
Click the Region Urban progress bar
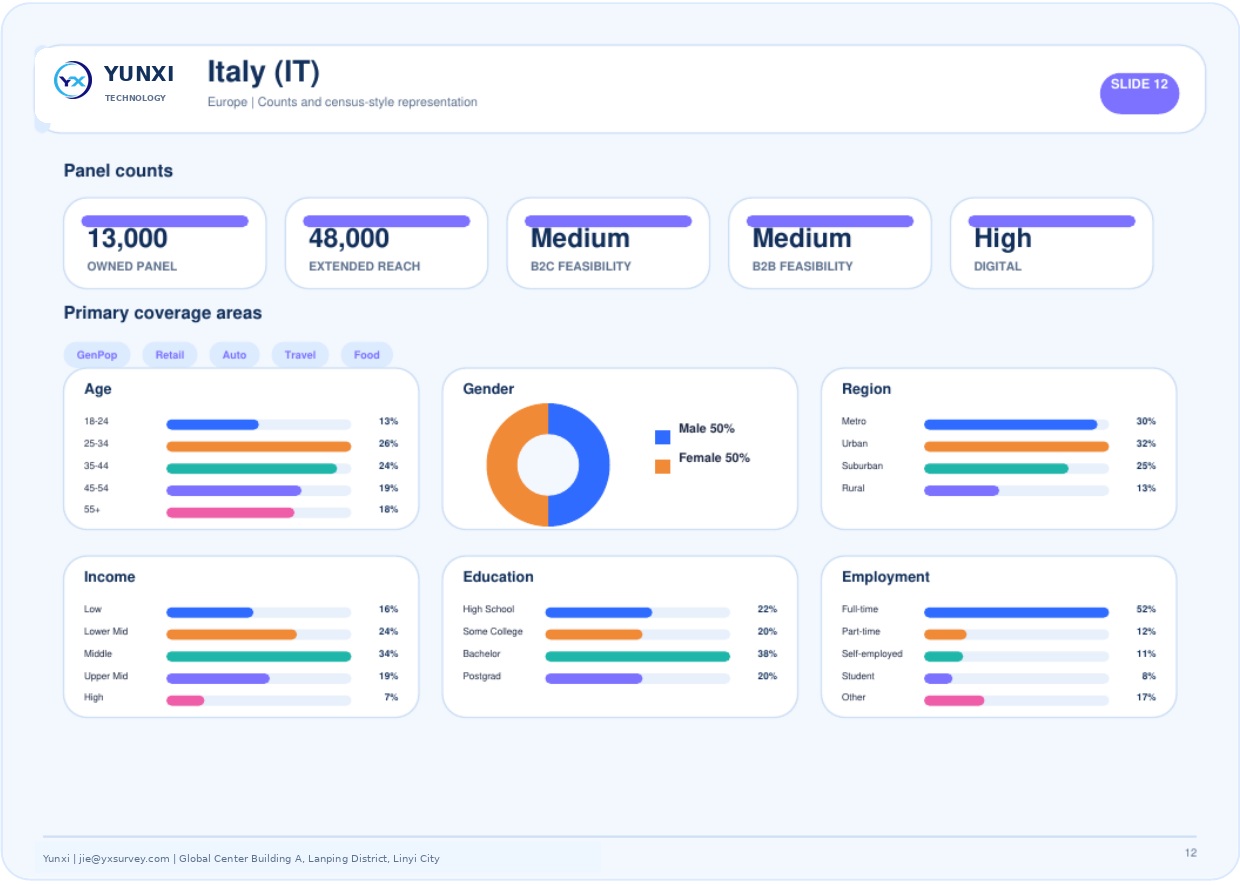(1016, 447)
